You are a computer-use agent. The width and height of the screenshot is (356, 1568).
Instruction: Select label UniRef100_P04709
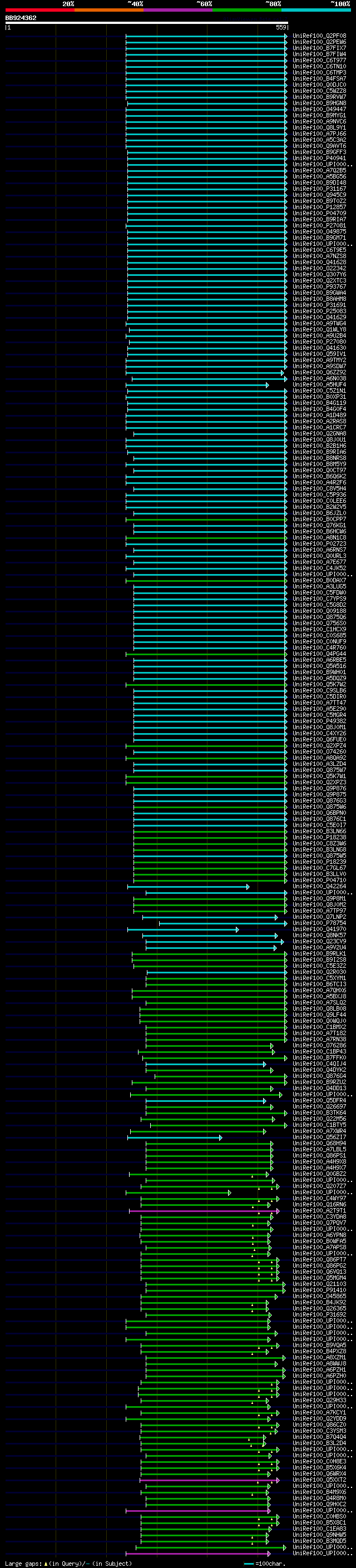point(319,213)
